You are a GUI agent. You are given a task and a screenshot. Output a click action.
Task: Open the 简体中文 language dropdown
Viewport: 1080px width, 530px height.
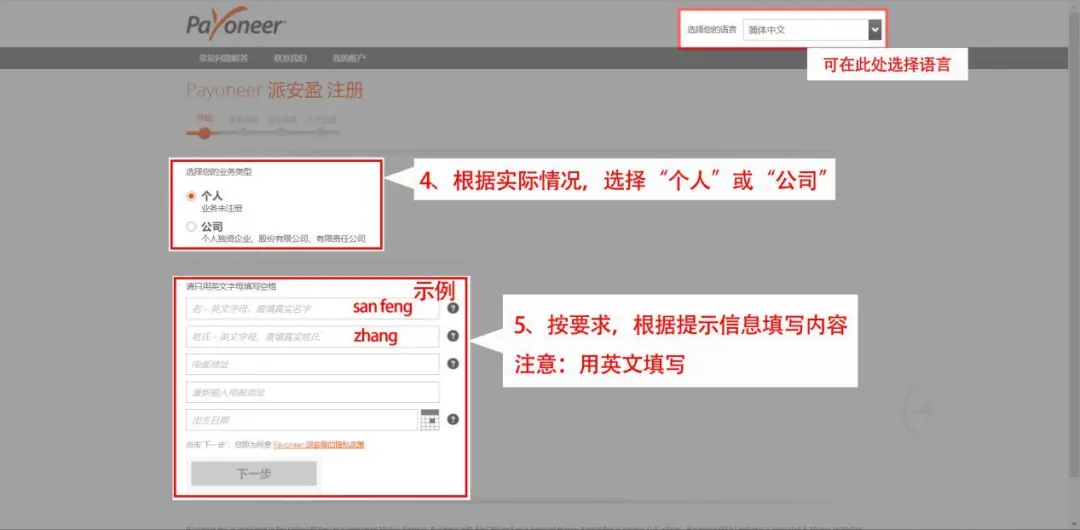(x=812, y=30)
